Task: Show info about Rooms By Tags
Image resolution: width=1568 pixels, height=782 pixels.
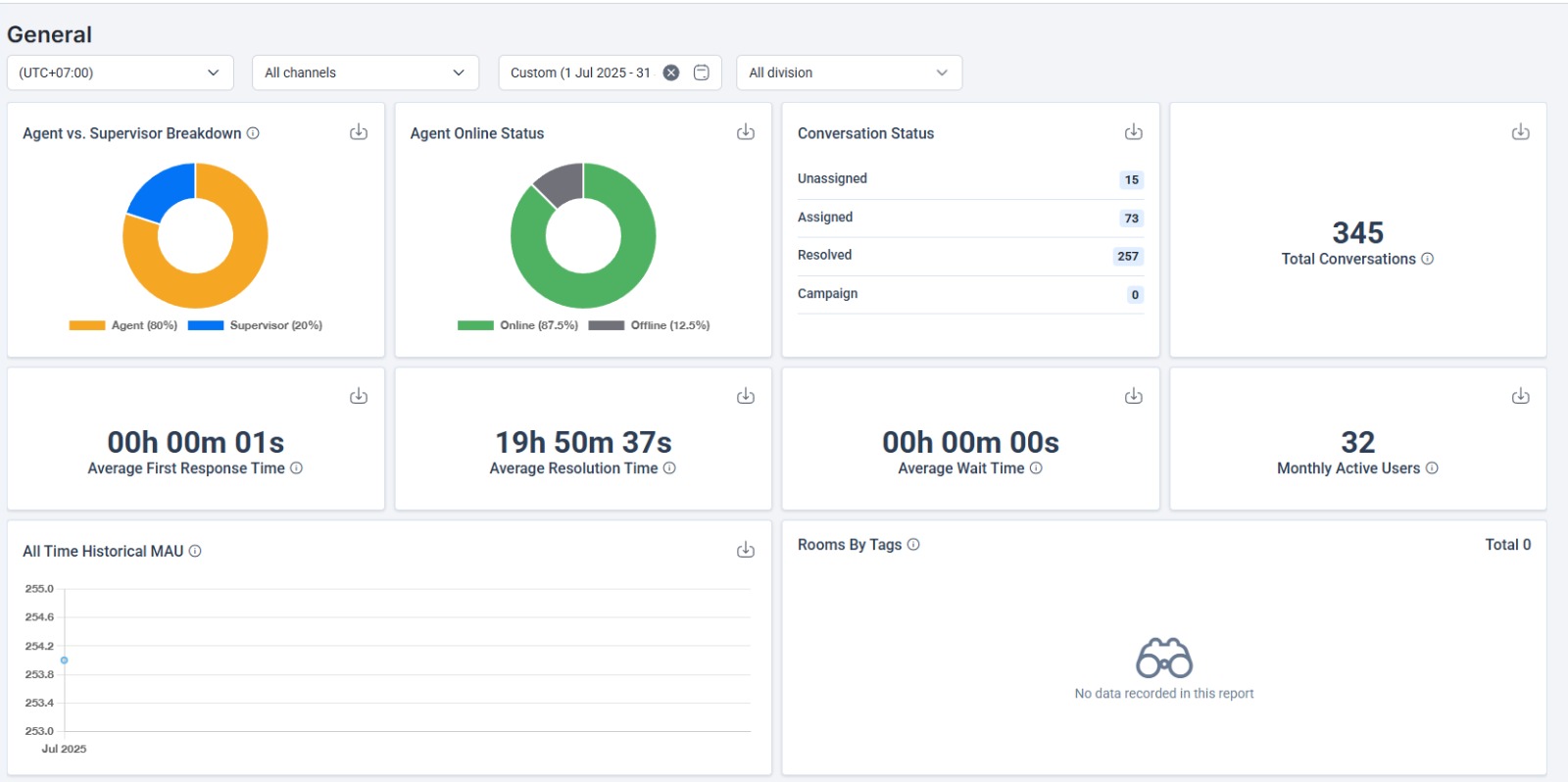Action: pyautogui.click(x=913, y=545)
